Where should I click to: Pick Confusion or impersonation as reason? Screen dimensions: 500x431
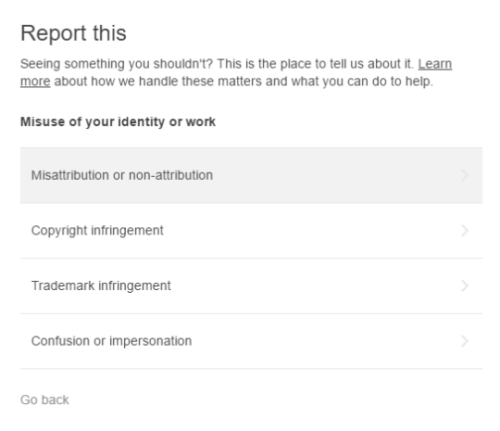111,341
